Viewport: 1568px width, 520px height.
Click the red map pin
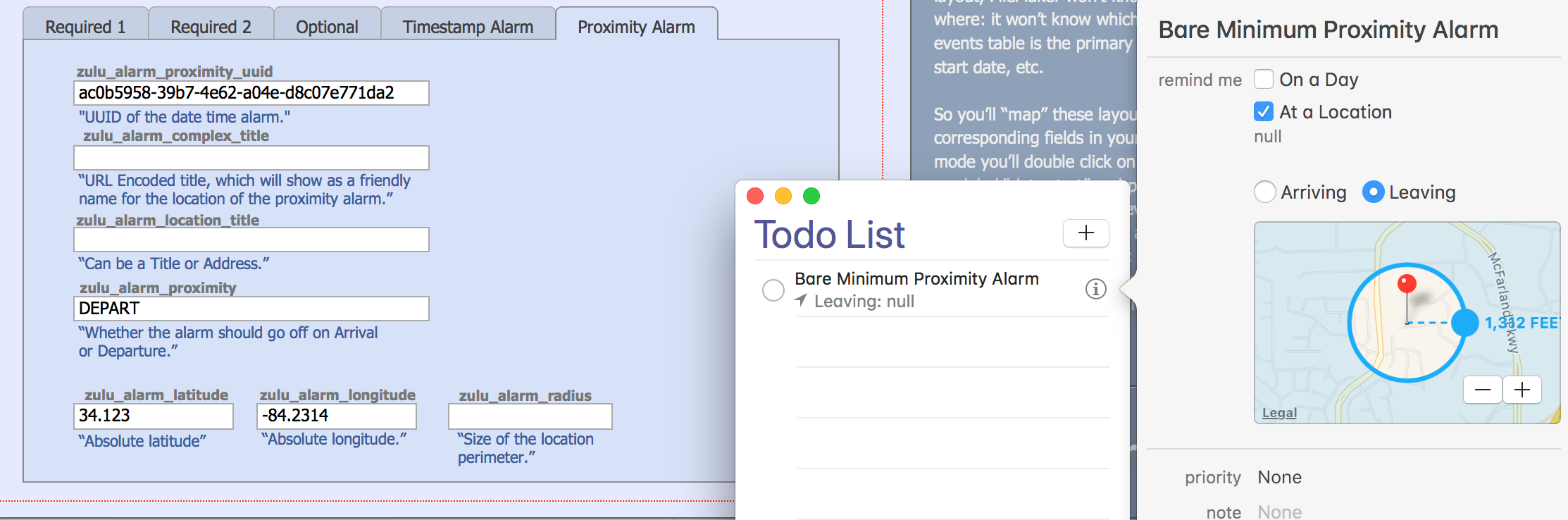coord(1407,284)
